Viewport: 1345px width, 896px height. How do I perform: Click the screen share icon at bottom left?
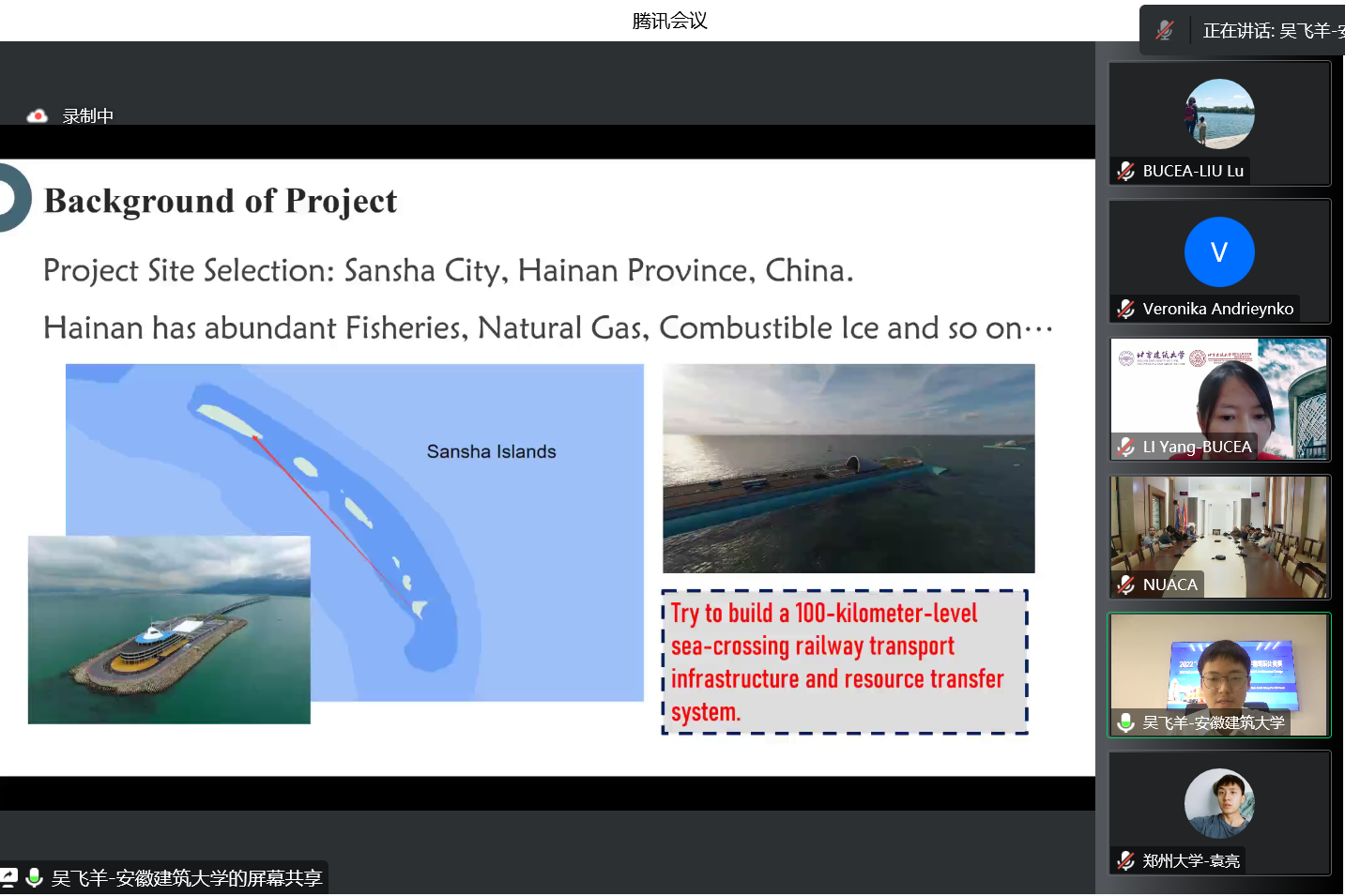click(8, 878)
